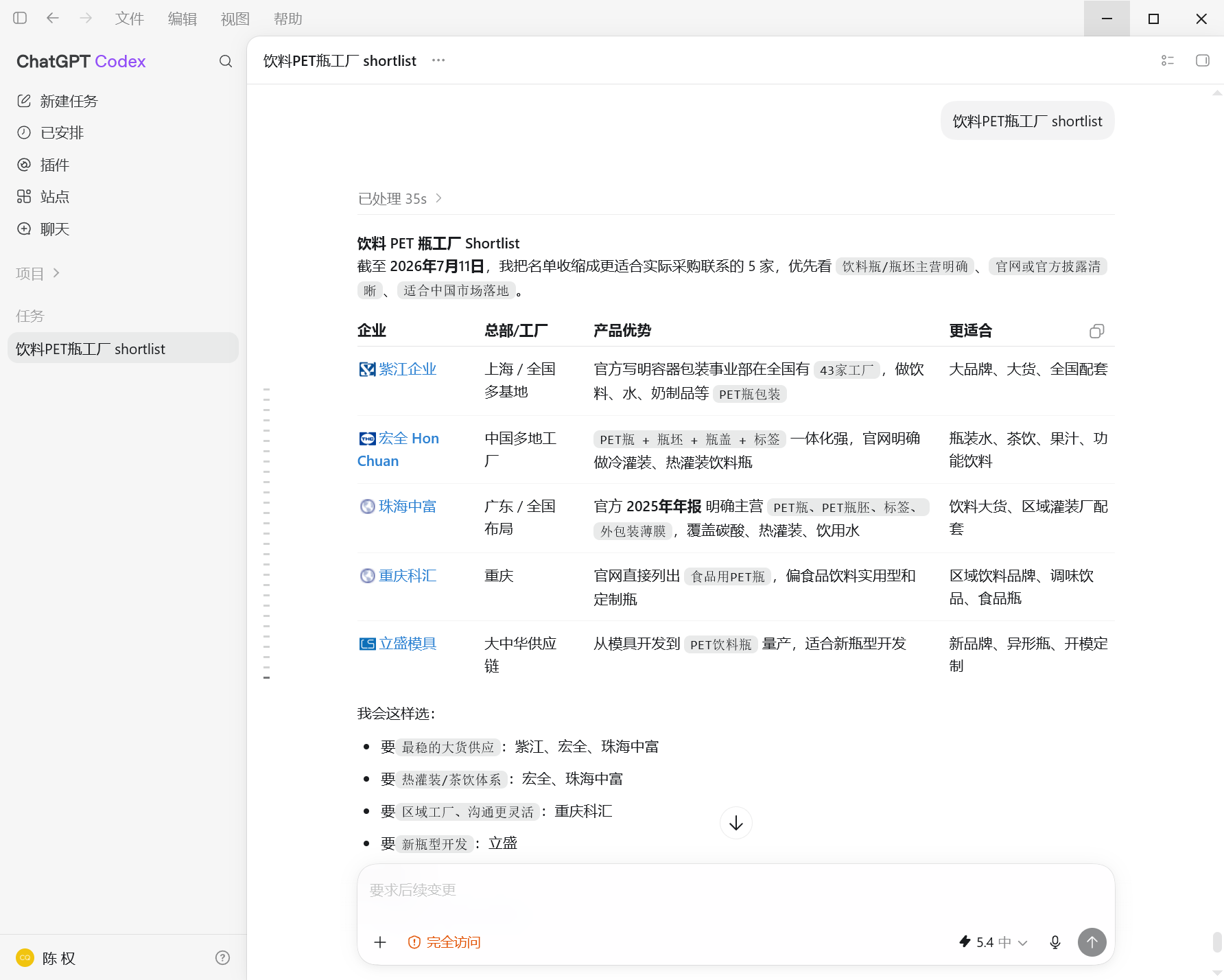The width and height of the screenshot is (1224, 980).
Task: Start voice input with the microphone icon
Action: coord(1055,942)
